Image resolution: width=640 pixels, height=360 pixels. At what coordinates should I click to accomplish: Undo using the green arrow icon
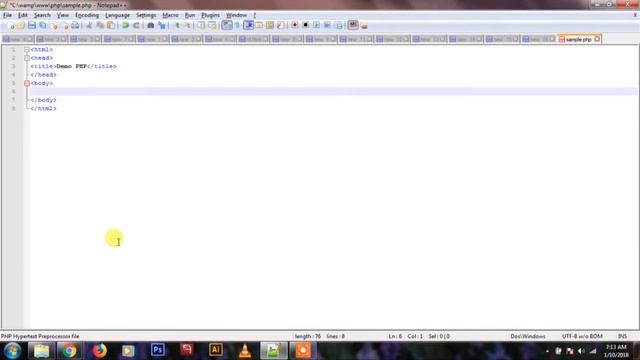click(125, 25)
